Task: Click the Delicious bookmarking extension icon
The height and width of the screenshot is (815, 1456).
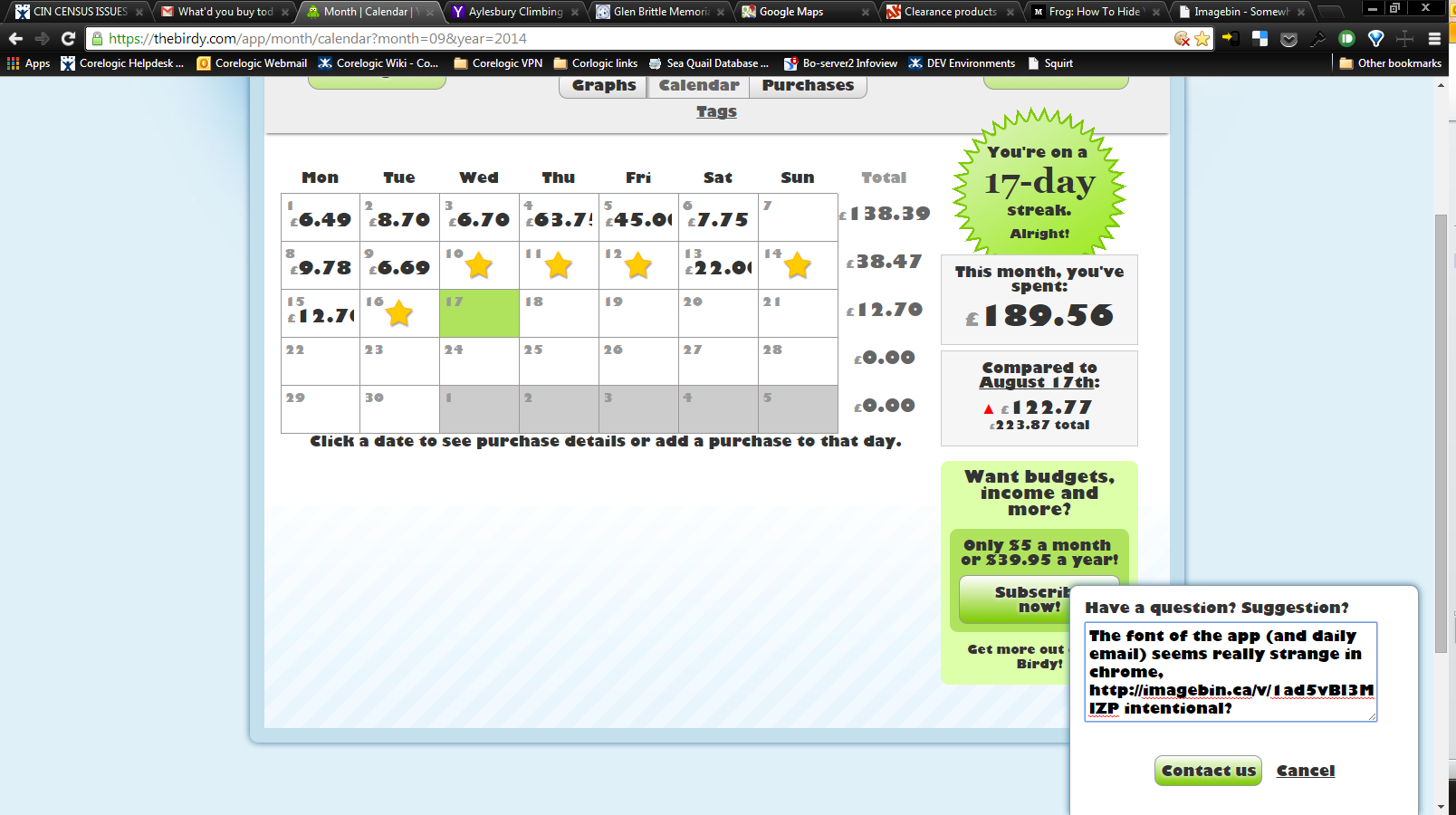Action: pyautogui.click(x=1260, y=39)
